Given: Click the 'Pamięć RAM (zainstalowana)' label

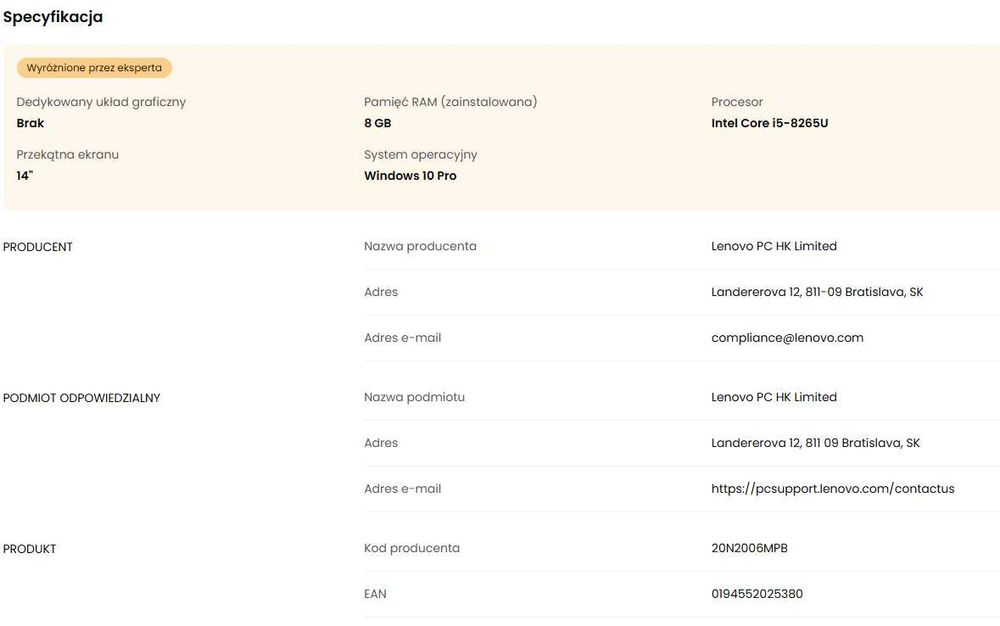Looking at the screenshot, I should (450, 102).
